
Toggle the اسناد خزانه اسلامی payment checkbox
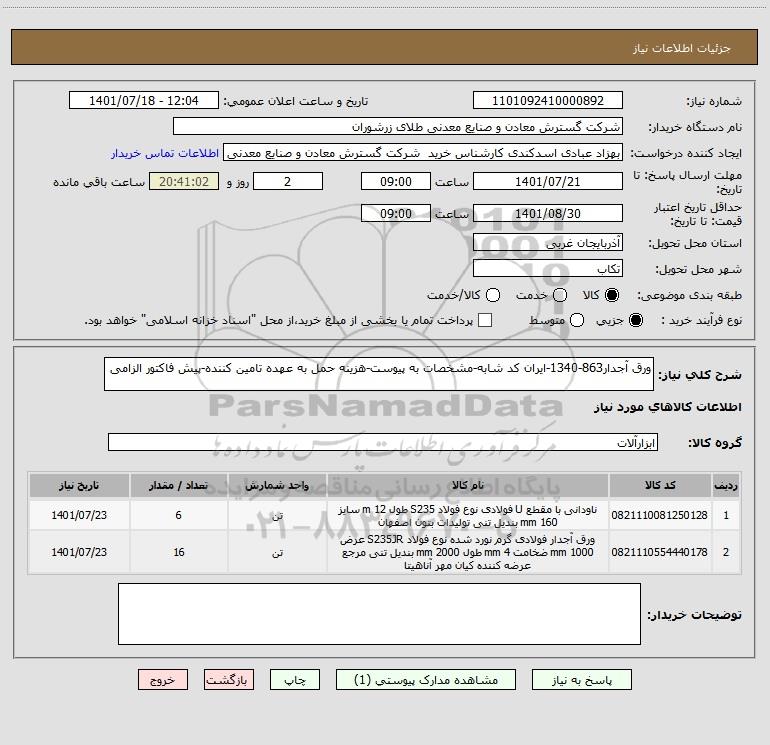pyautogui.click(x=485, y=320)
